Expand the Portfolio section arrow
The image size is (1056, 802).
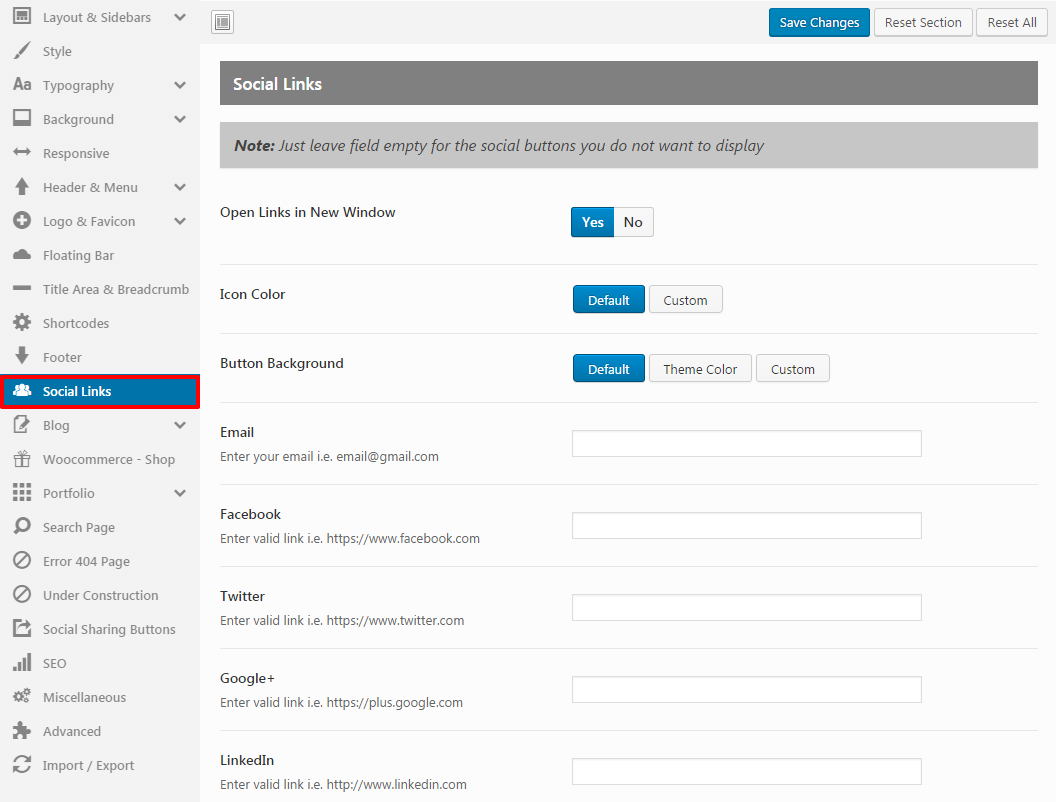click(x=180, y=493)
